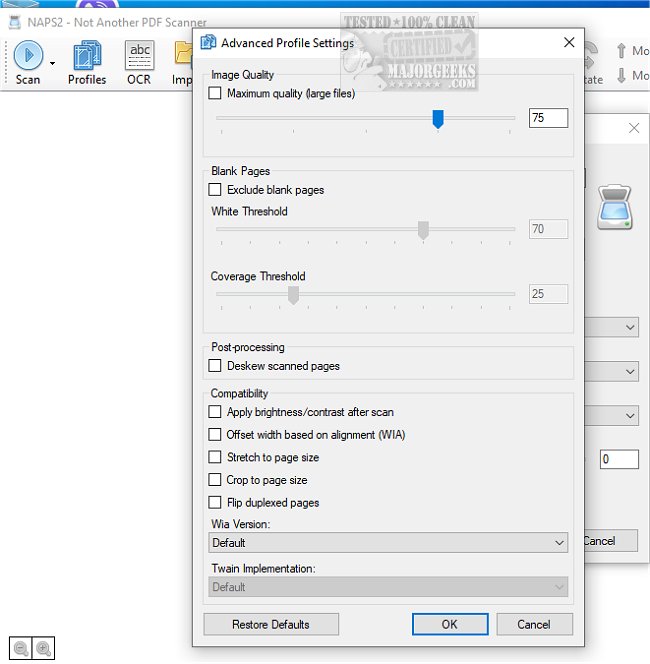This screenshot has height=664, width=650.
Task: Click the White Threshold value field showing 70
Action: click(548, 229)
